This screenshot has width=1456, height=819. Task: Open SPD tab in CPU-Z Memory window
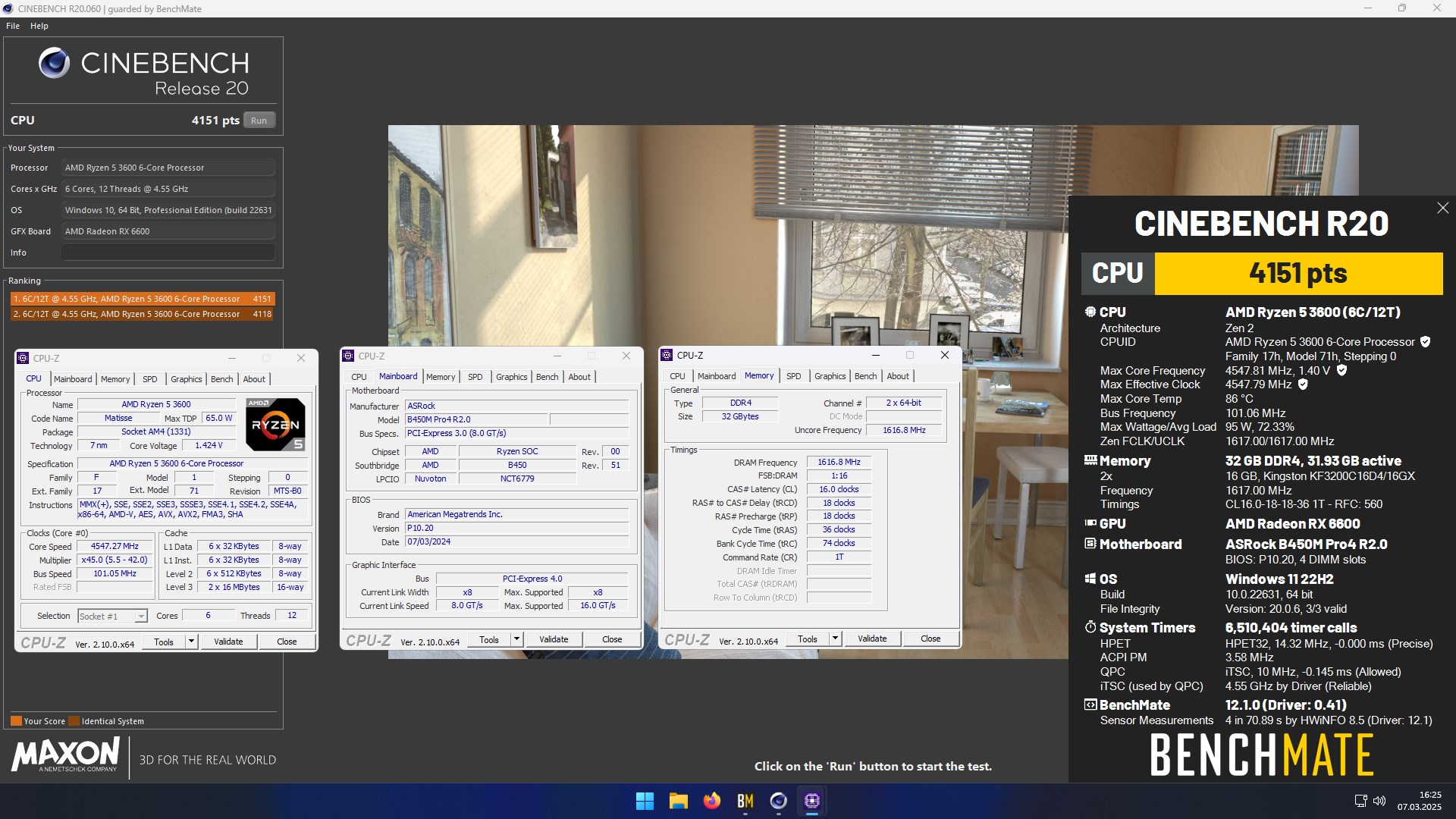[x=793, y=376]
